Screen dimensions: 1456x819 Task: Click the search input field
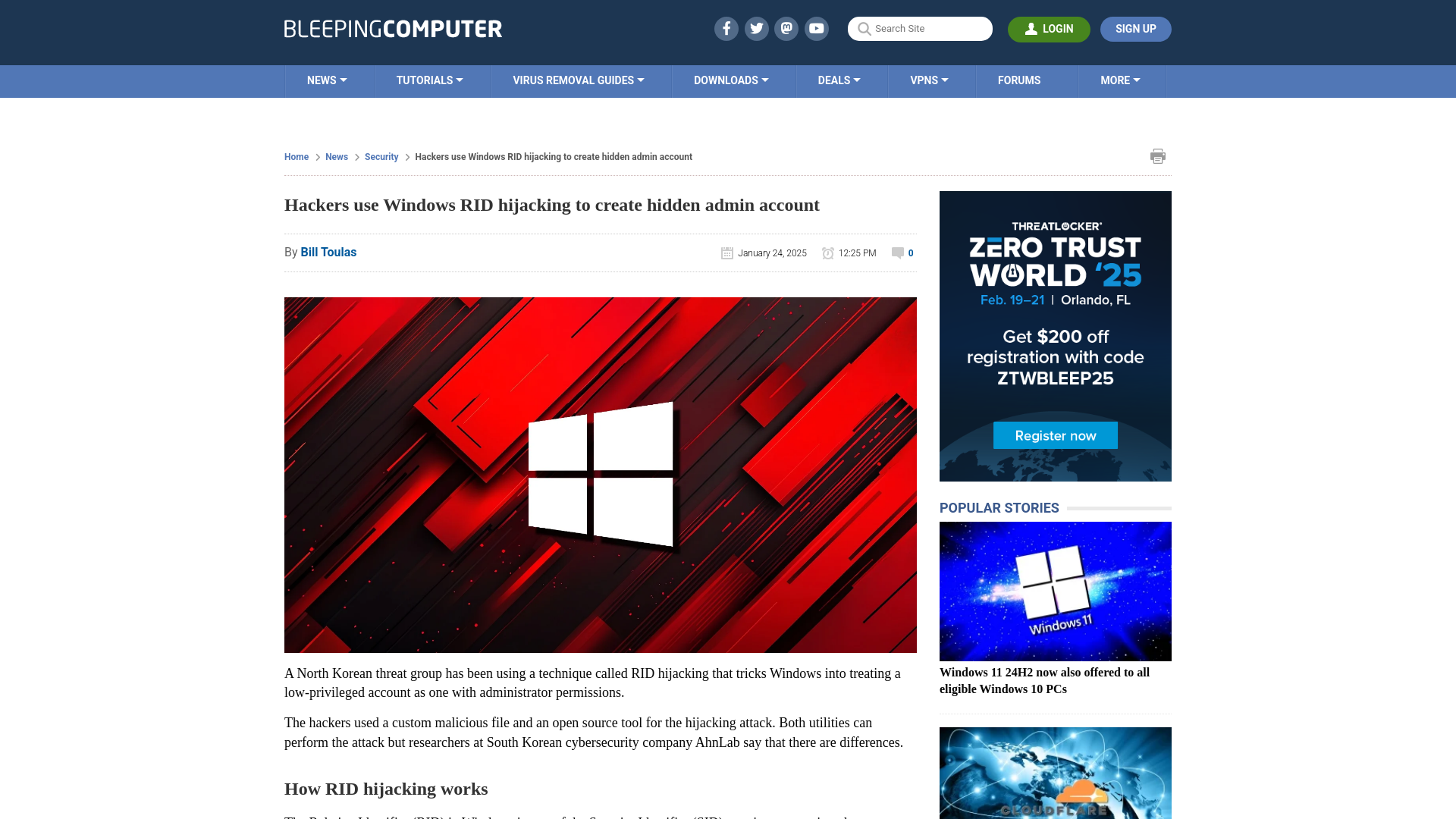pyautogui.click(x=920, y=28)
